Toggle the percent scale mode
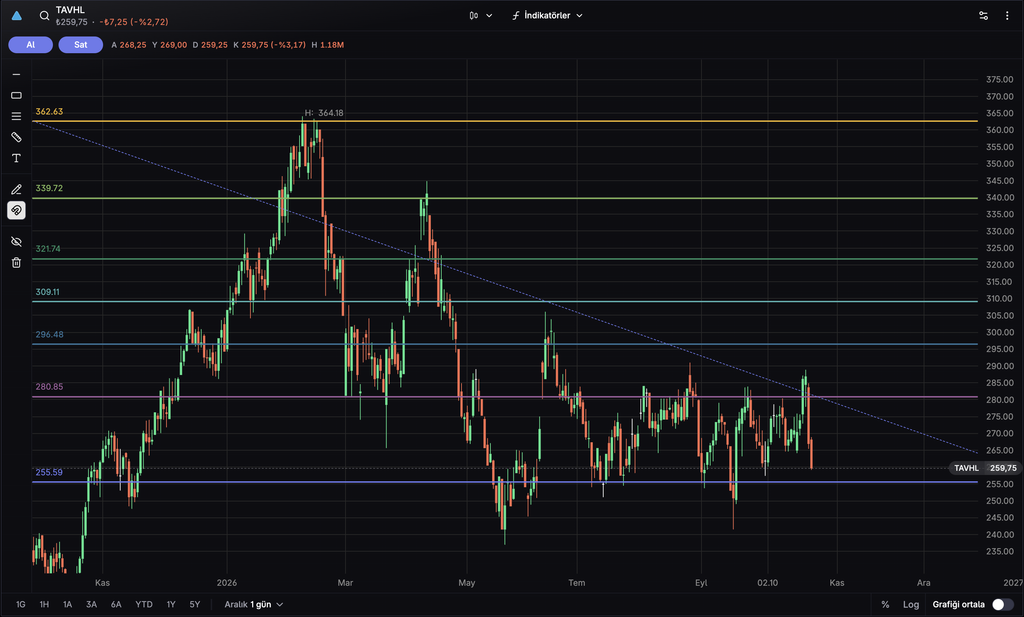Viewport: 1024px width, 617px height. tap(886, 605)
